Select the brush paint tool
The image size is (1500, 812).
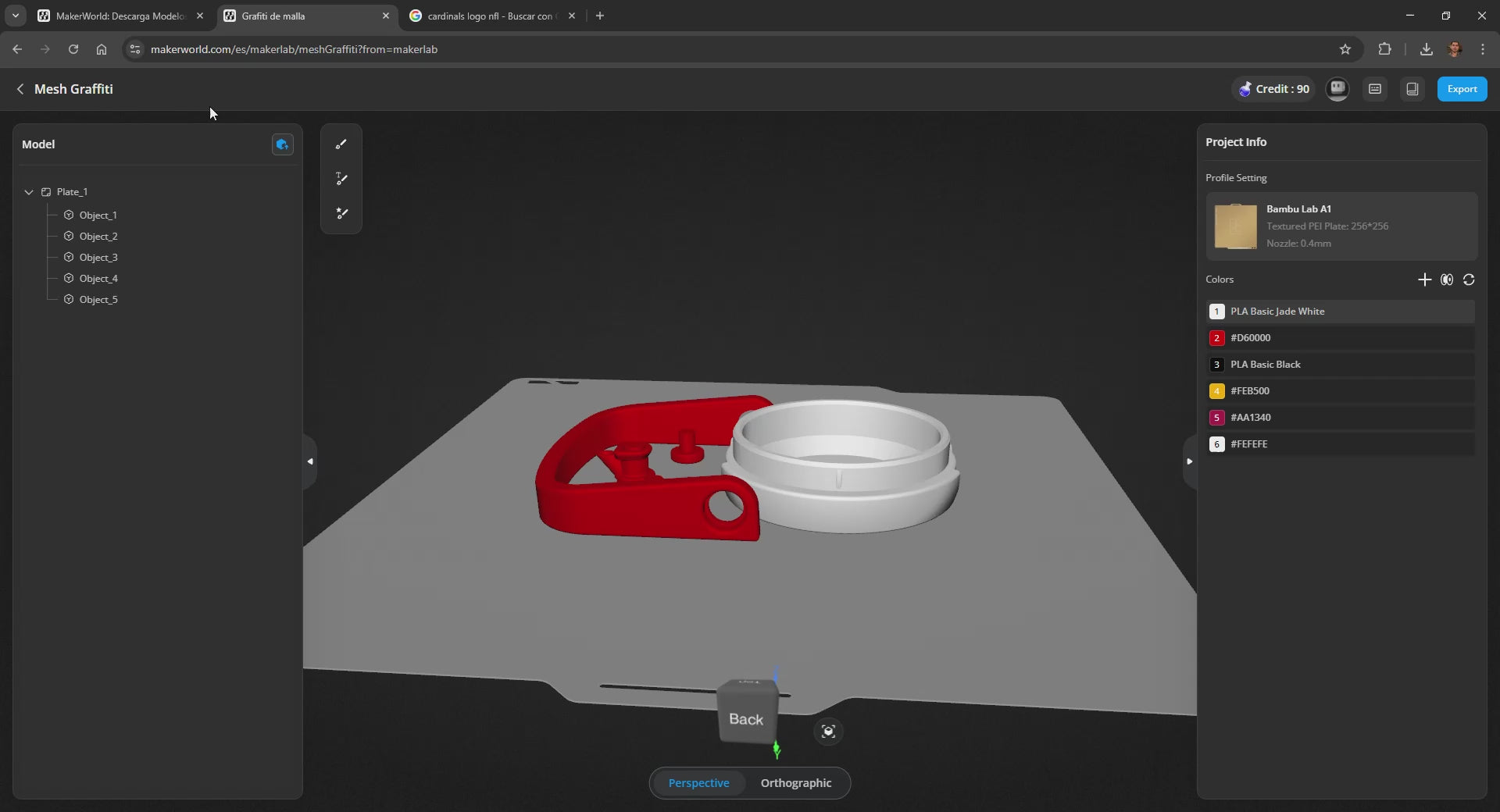341,144
